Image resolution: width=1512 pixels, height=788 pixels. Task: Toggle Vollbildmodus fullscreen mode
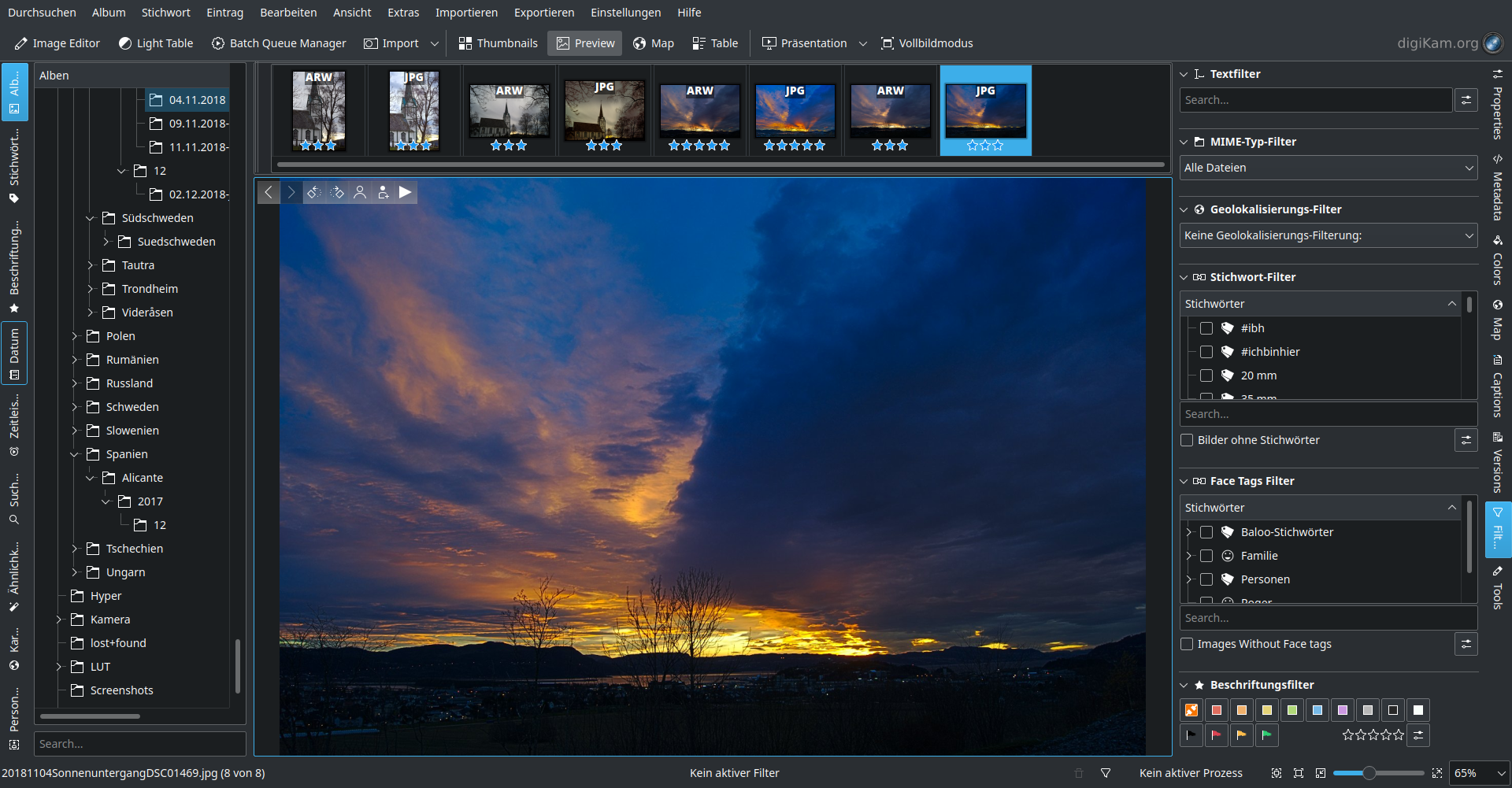pyautogui.click(x=927, y=43)
